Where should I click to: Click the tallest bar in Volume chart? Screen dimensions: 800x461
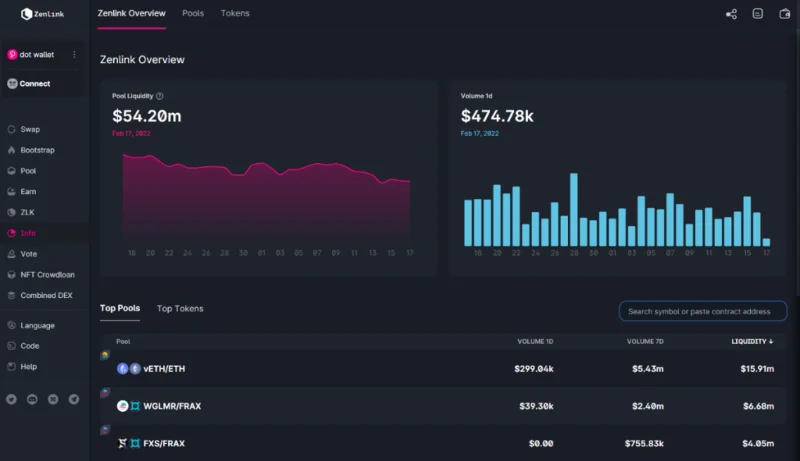[x=574, y=210]
